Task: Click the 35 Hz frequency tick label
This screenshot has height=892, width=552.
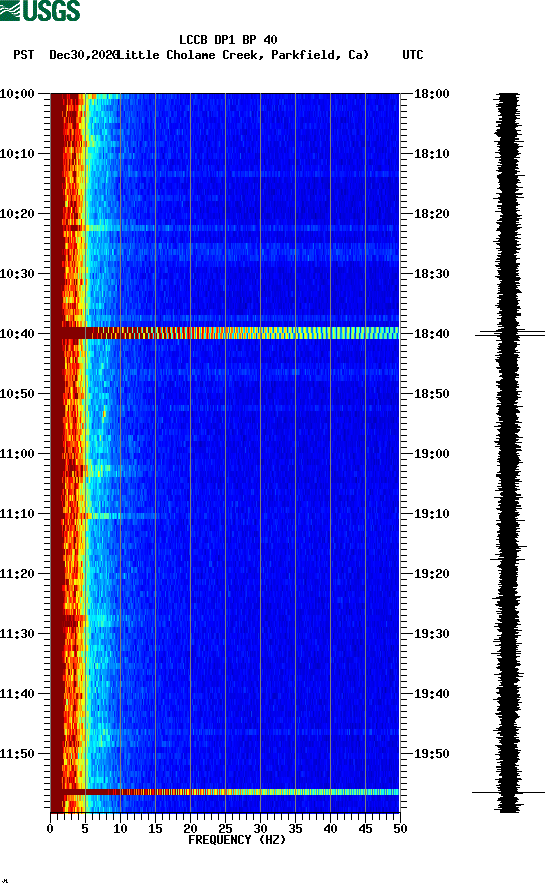Action: coord(295,829)
